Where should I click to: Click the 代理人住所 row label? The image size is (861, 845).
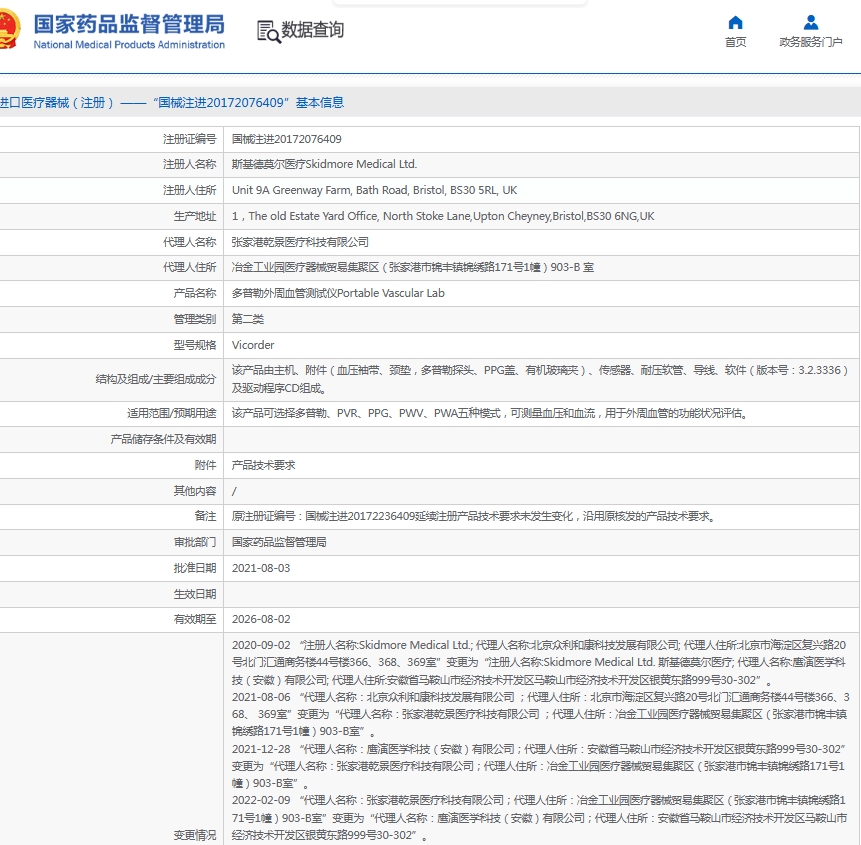click(x=189, y=267)
